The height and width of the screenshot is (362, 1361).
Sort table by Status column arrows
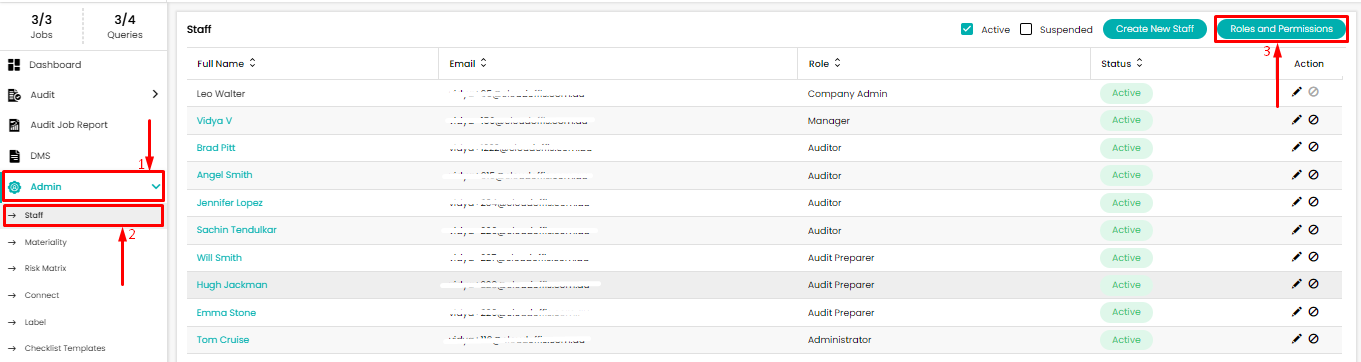(x=1139, y=63)
